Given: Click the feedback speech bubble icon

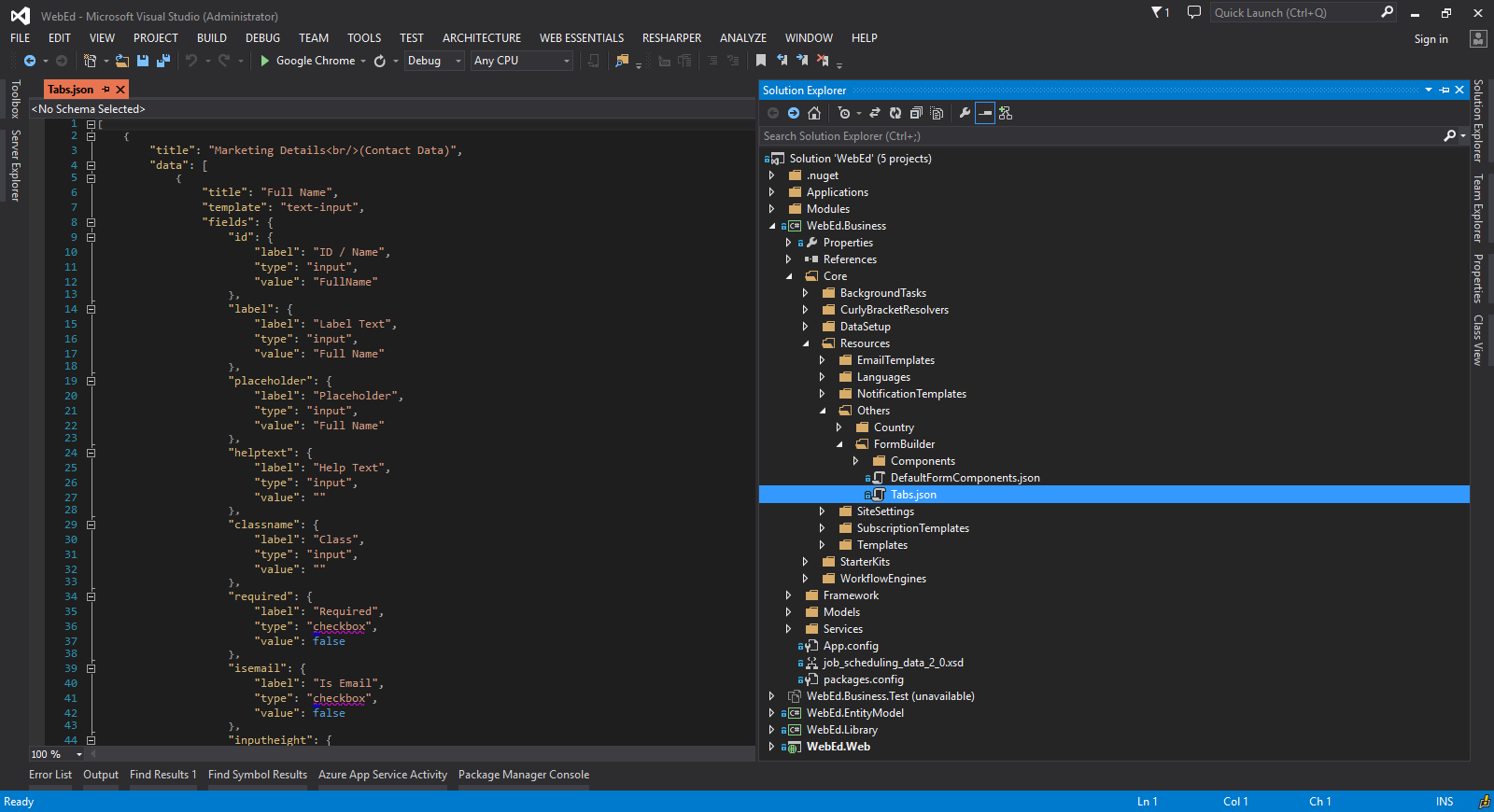Looking at the screenshot, I should coord(1193,12).
